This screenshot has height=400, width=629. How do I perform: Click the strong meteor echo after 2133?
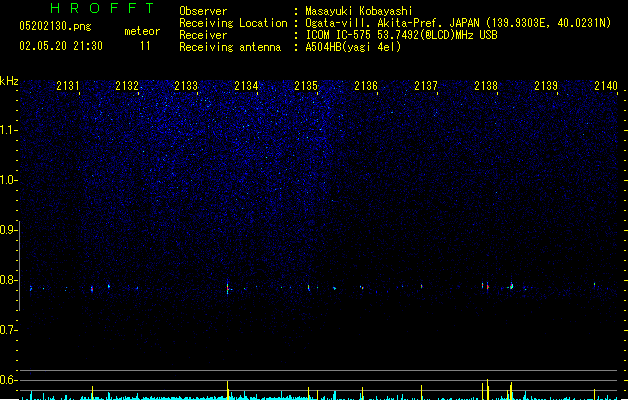point(227,287)
